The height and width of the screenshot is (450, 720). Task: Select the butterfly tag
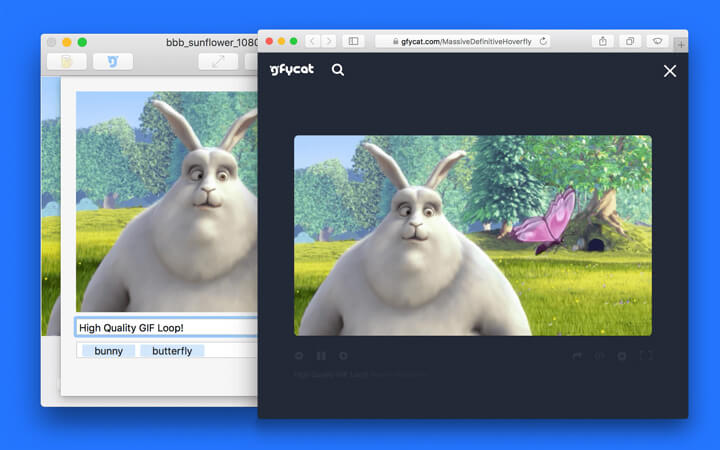[x=172, y=351]
